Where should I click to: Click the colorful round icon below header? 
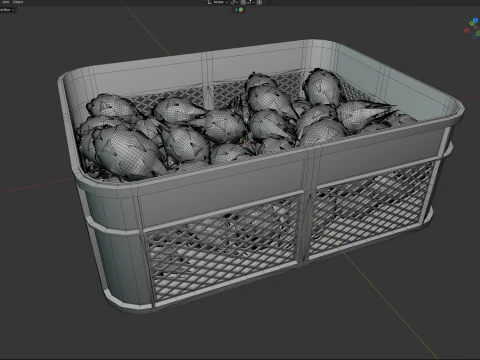point(241,10)
